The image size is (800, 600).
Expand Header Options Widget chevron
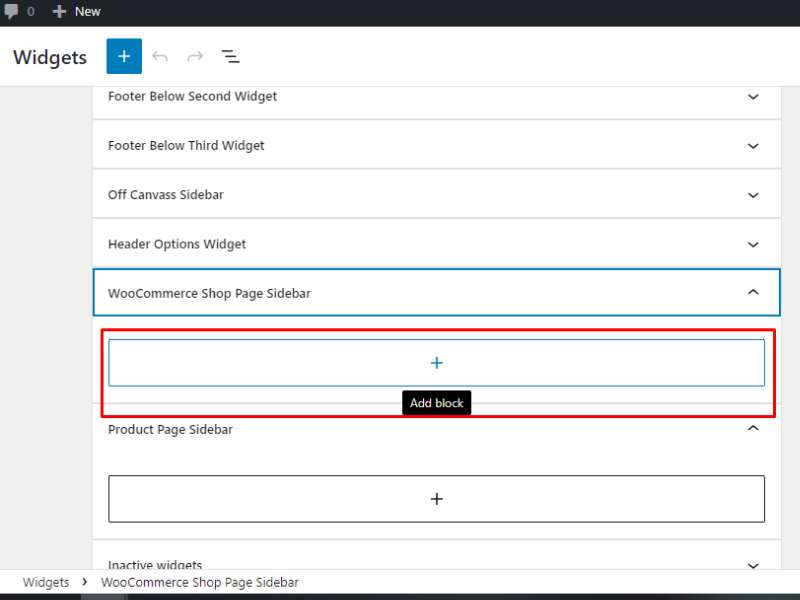[x=753, y=244]
